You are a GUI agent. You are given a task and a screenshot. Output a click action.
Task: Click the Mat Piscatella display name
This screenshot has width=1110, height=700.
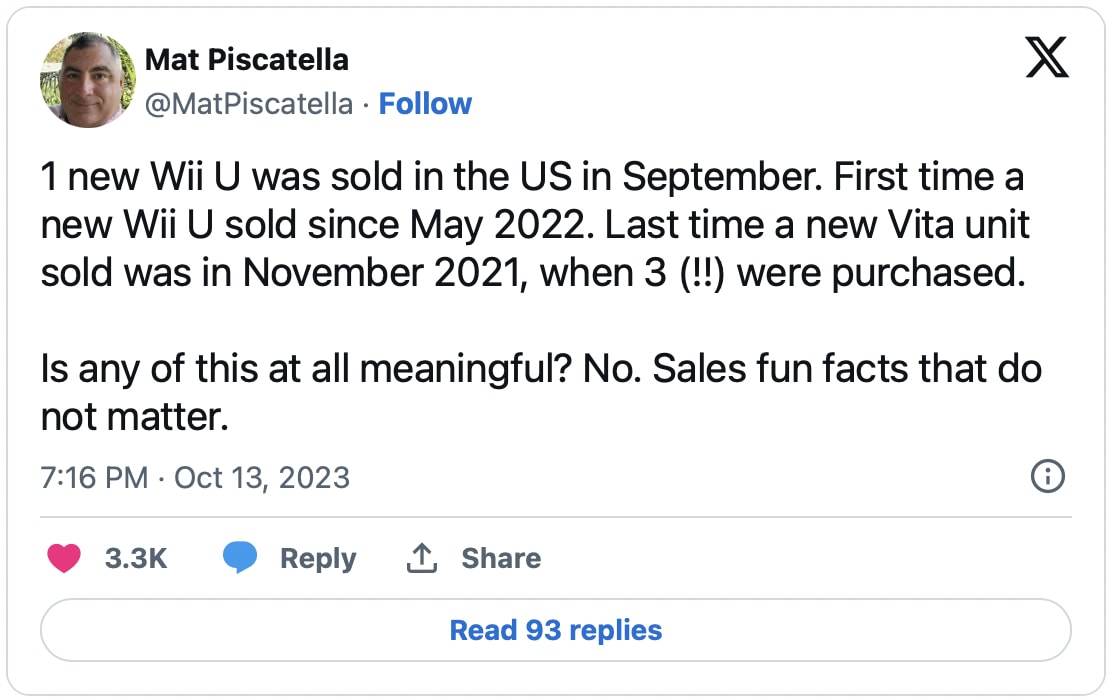tap(246, 60)
